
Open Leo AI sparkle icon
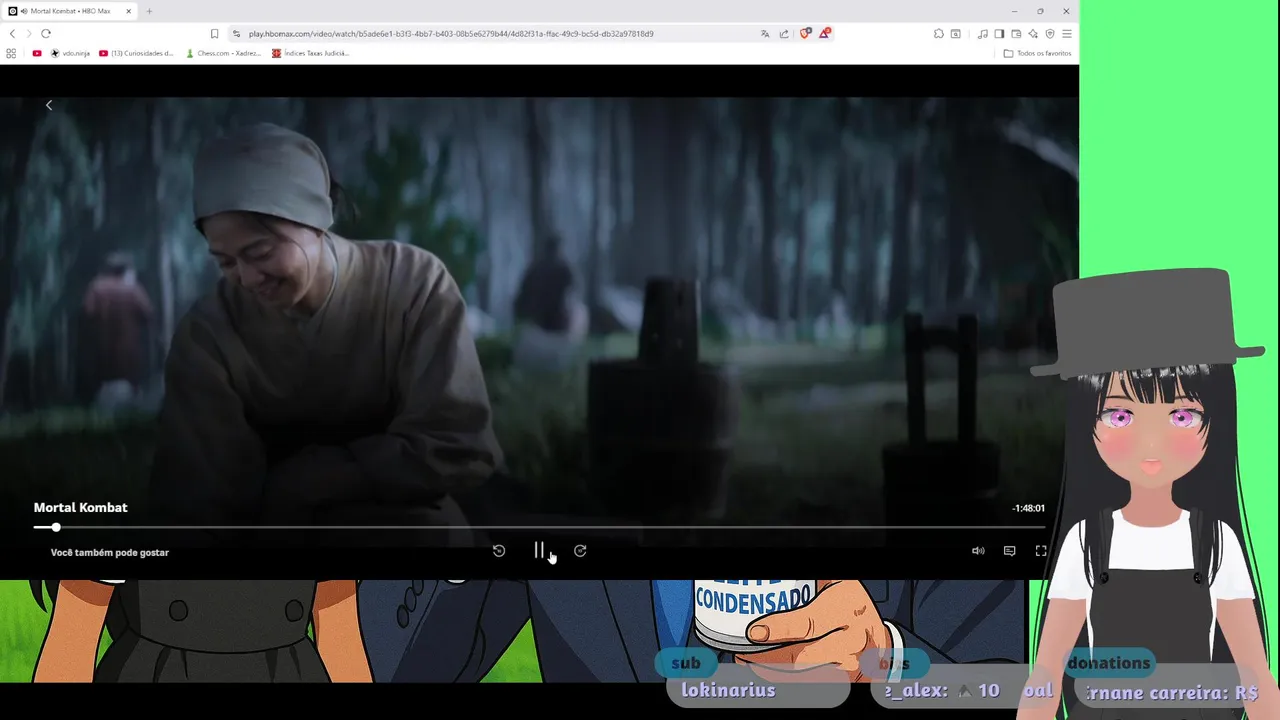(x=1033, y=33)
